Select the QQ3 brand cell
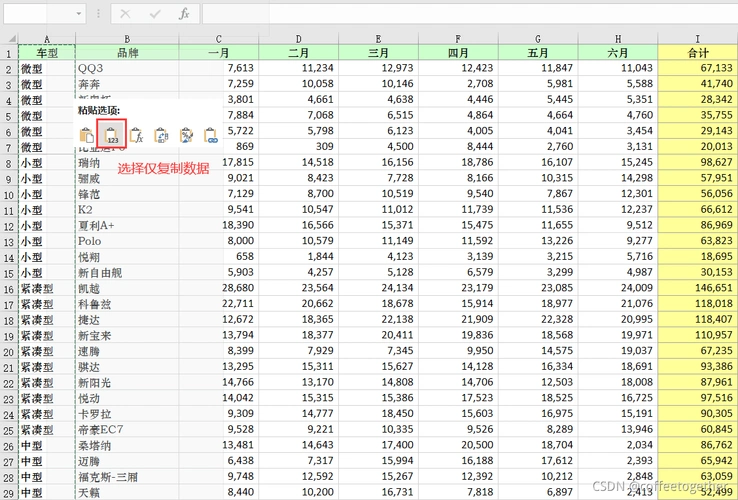The width and height of the screenshot is (738, 500). click(127, 68)
